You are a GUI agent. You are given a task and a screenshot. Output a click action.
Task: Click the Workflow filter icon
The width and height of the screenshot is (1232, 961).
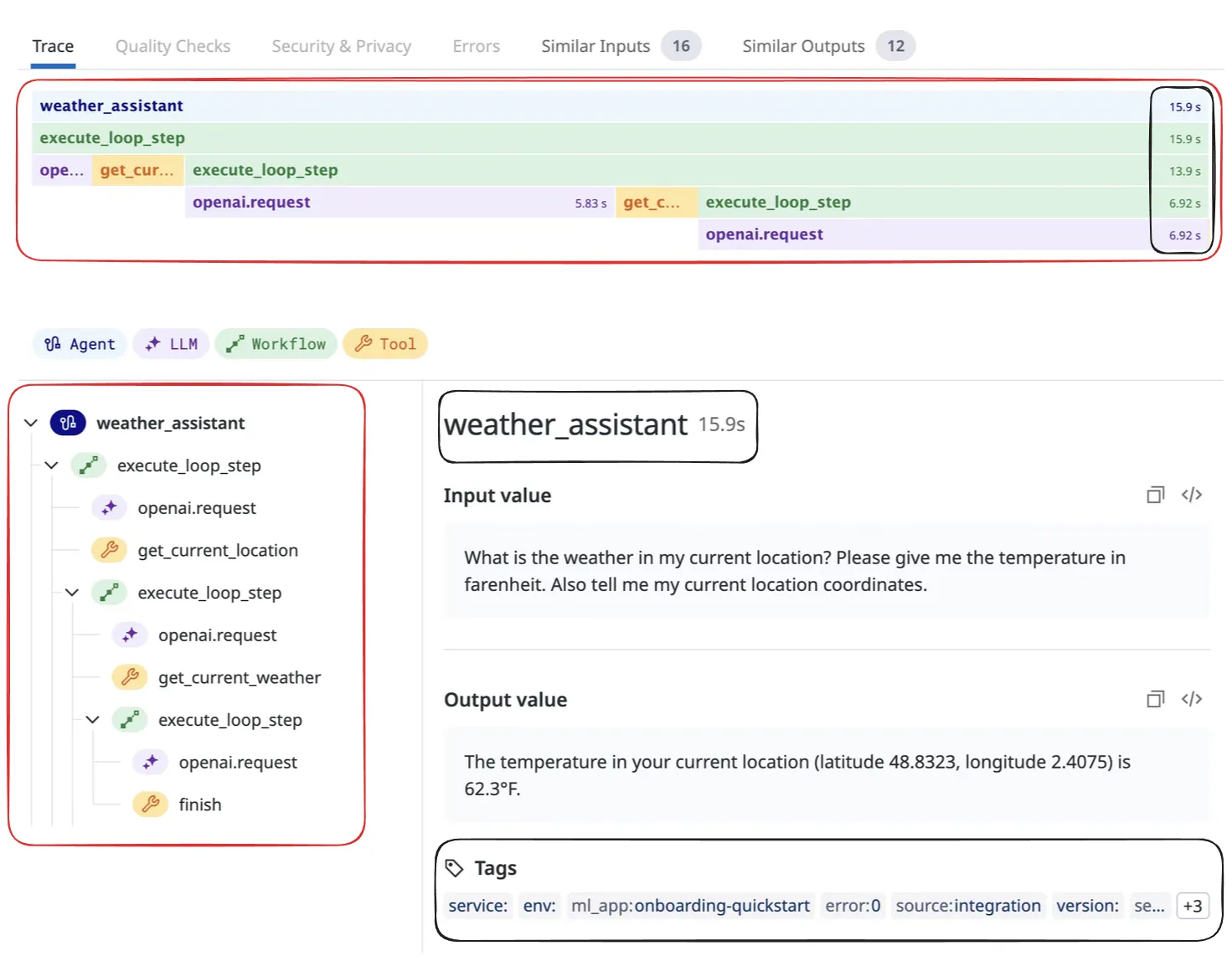coord(235,344)
